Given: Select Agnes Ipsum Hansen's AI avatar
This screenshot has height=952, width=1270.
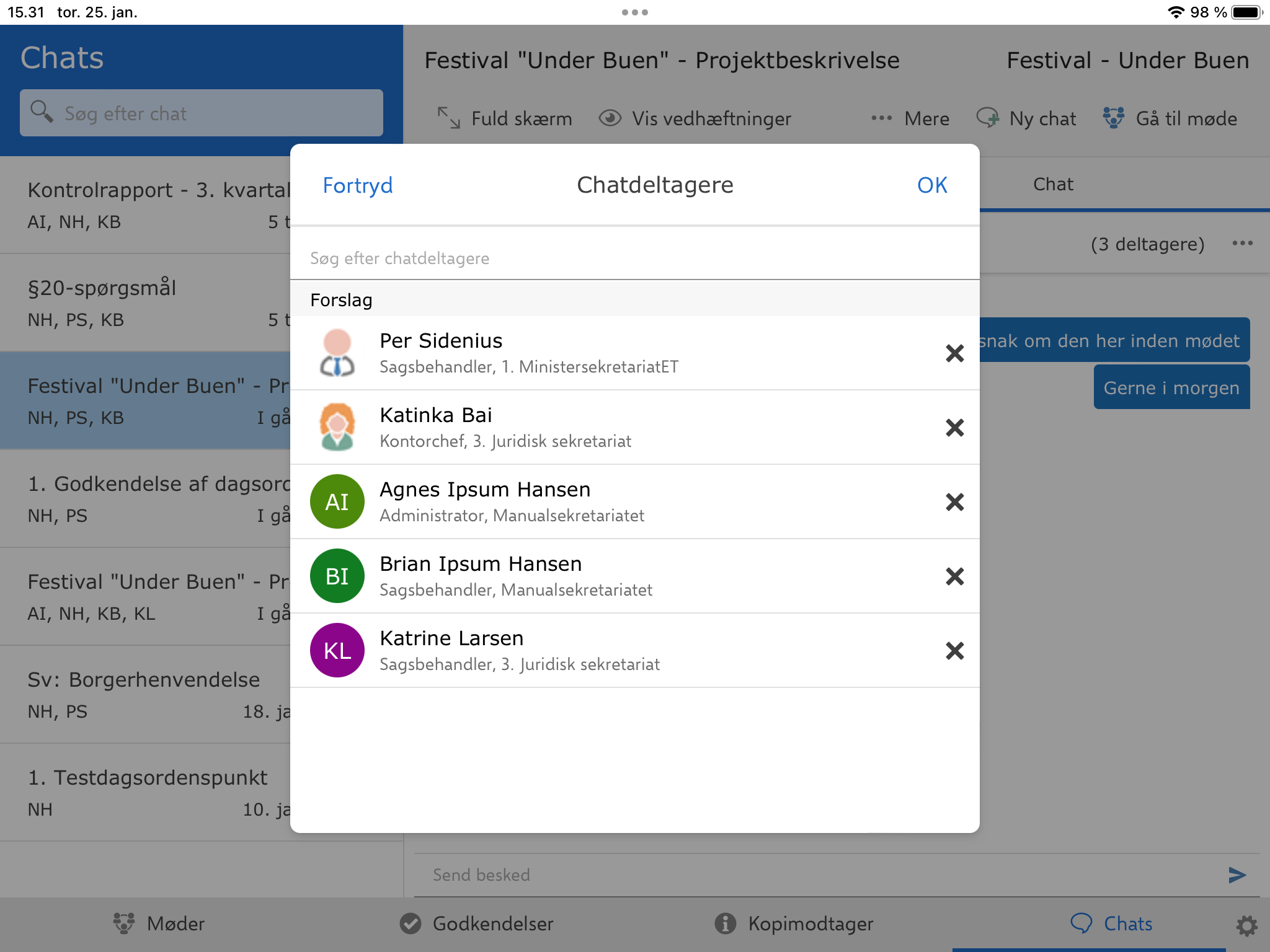Looking at the screenshot, I should click(337, 501).
